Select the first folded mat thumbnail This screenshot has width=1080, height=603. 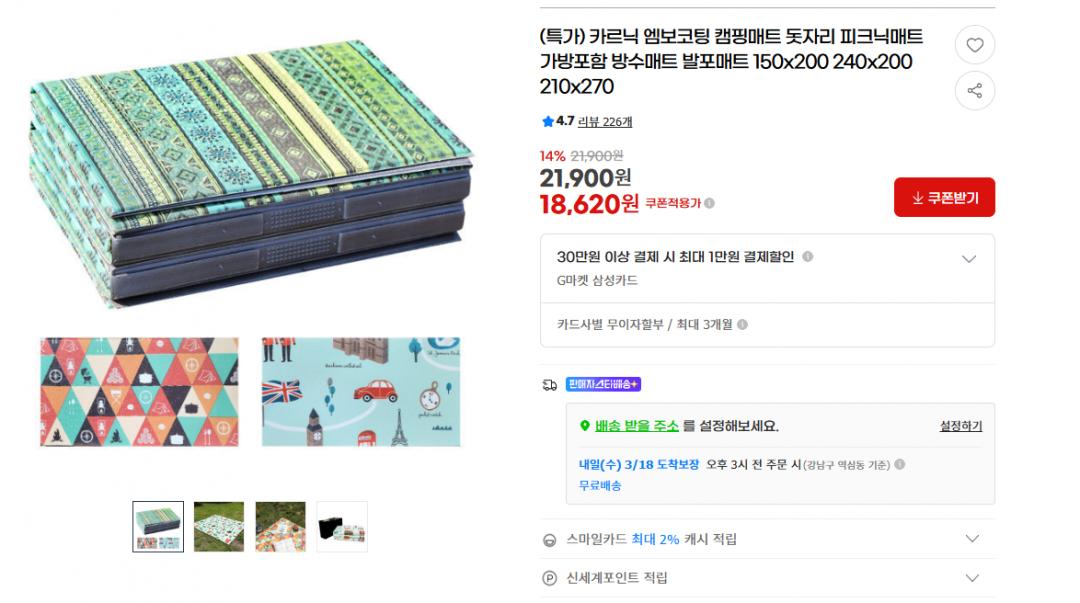point(158,527)
